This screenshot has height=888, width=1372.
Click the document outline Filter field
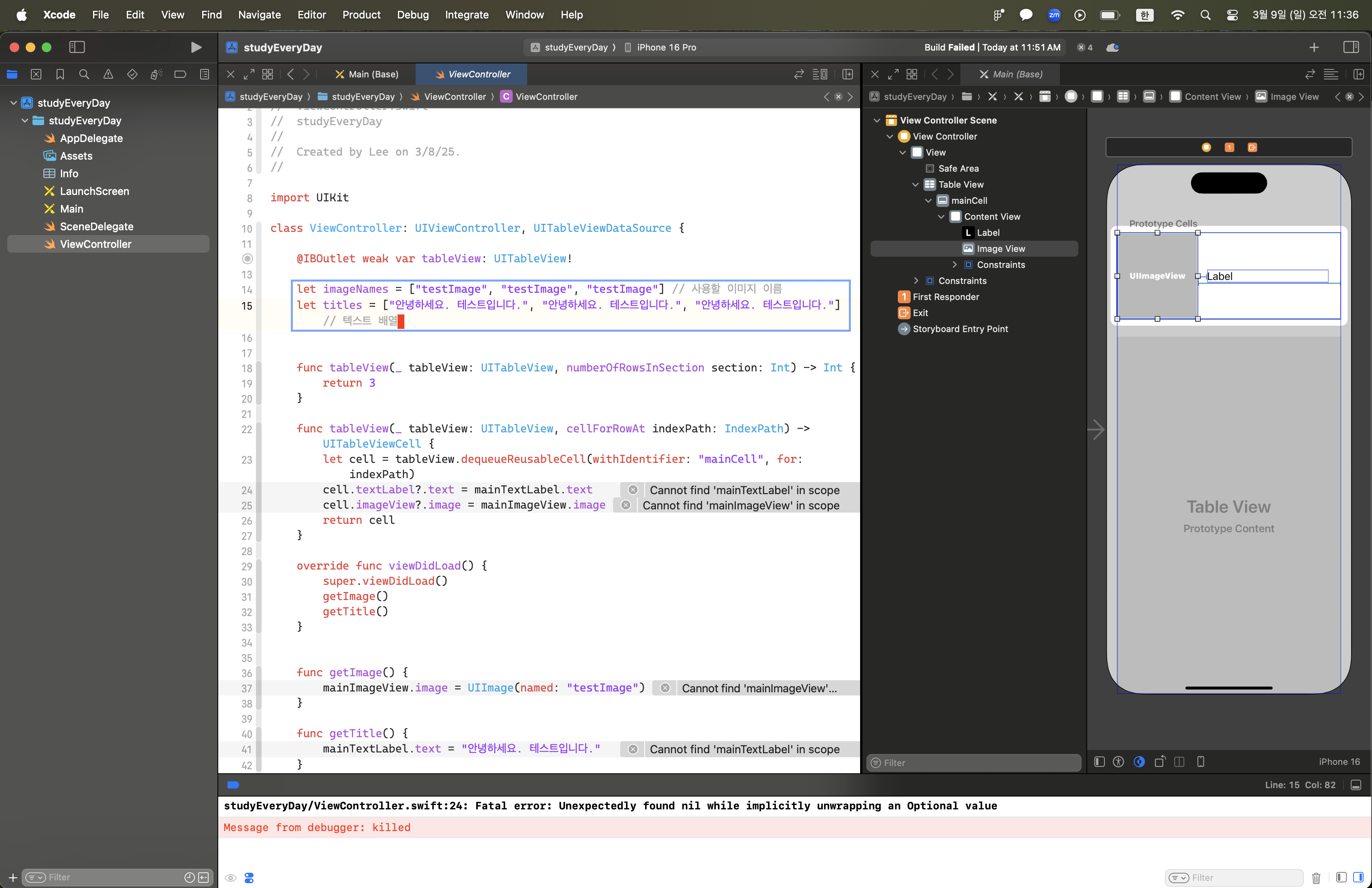pos(974,762)
